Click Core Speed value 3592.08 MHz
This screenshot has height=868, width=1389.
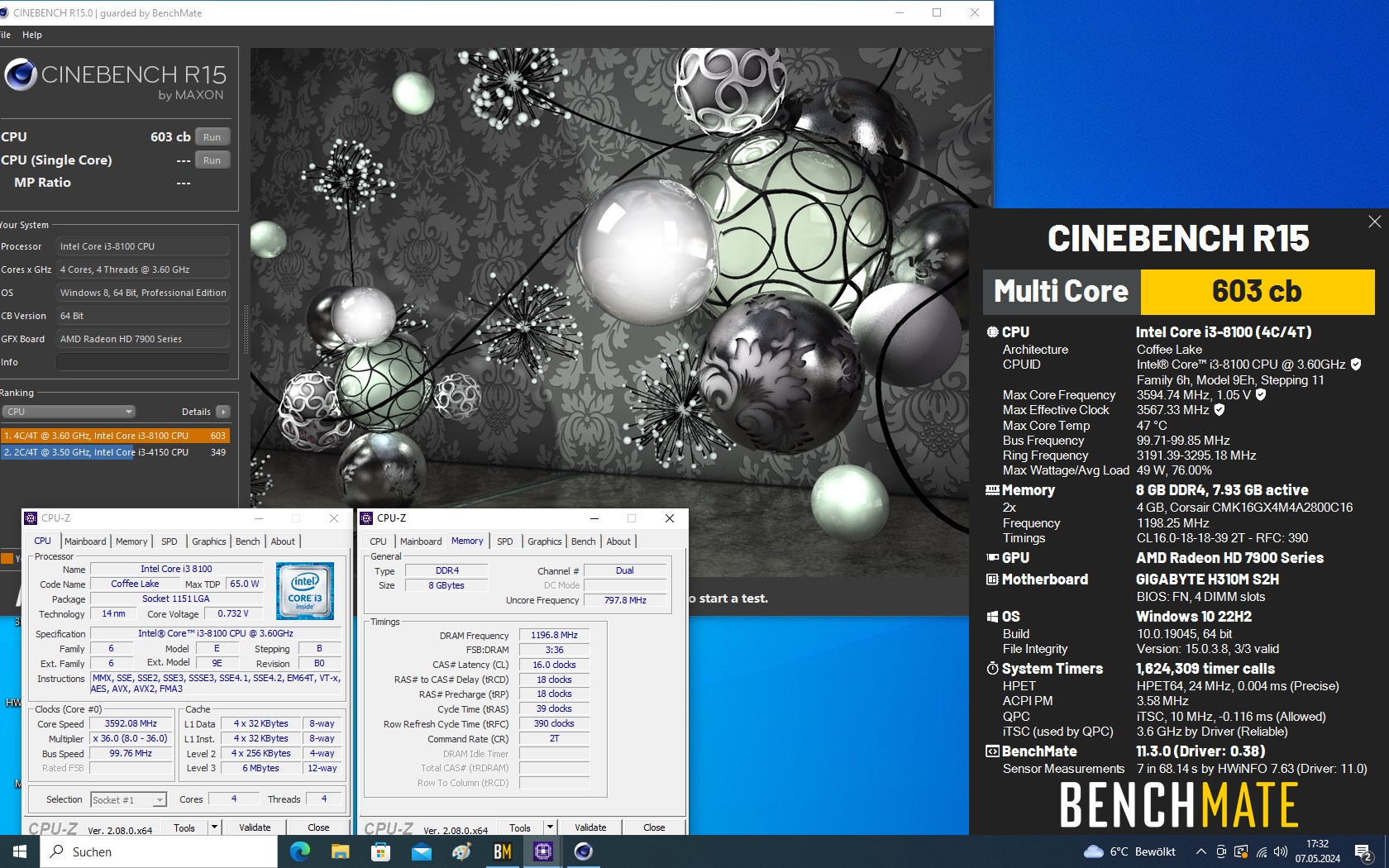click(x=131, y=723)
